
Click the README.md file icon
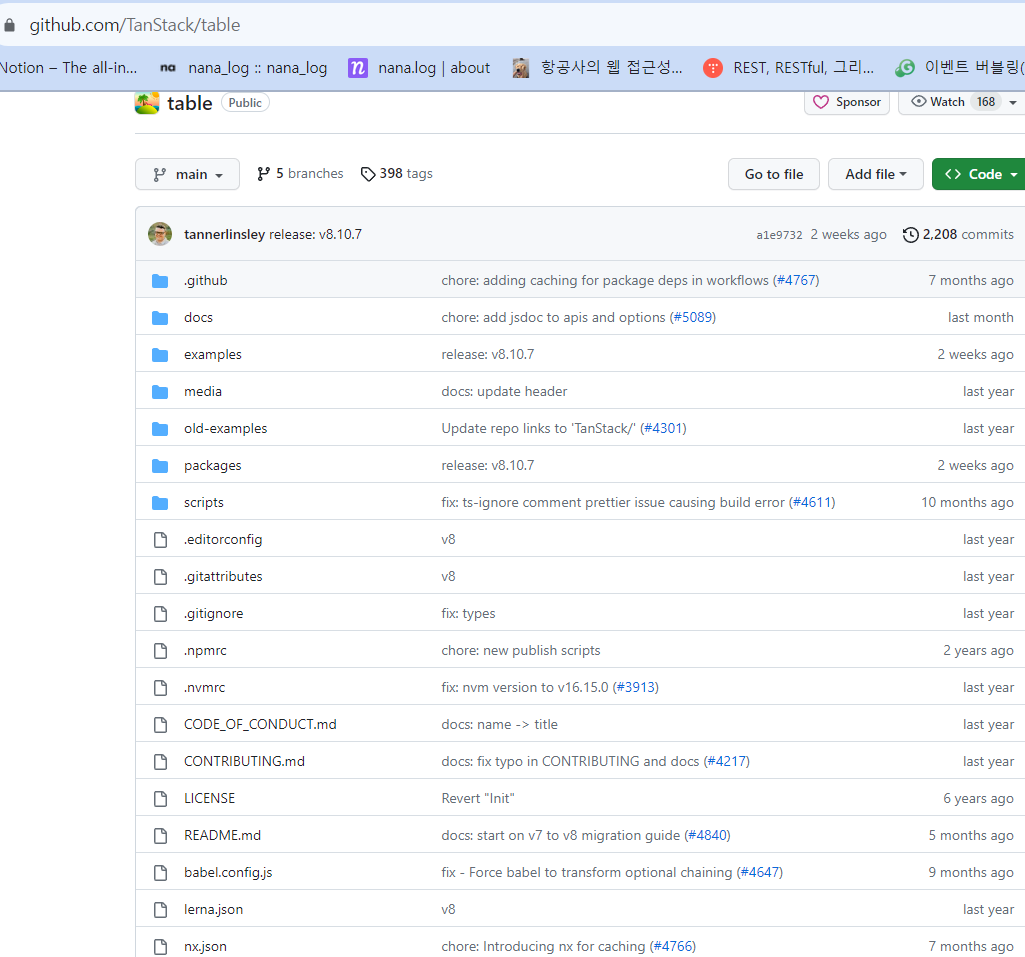160,835
